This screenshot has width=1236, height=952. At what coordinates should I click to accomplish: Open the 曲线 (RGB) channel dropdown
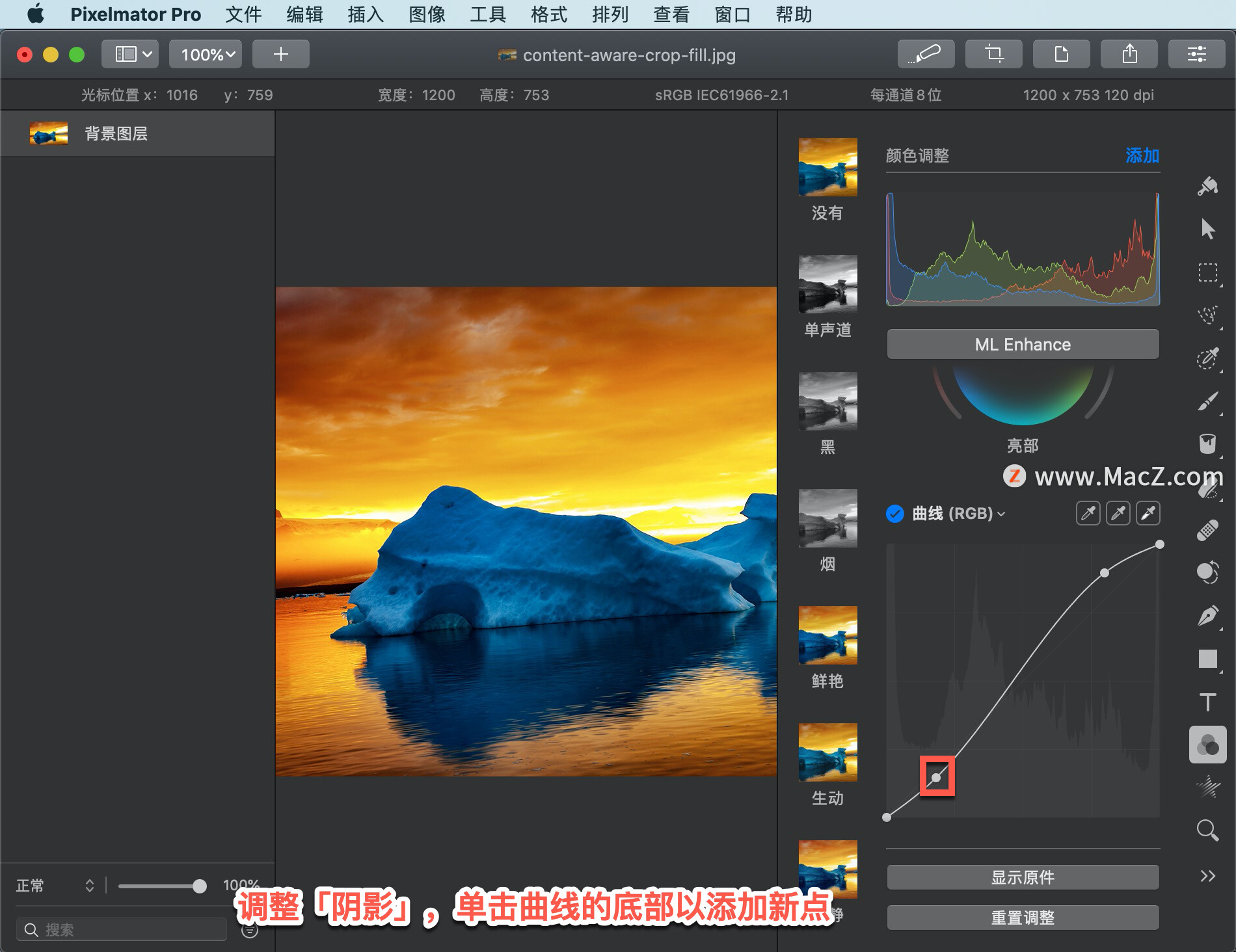point(1000,514)
